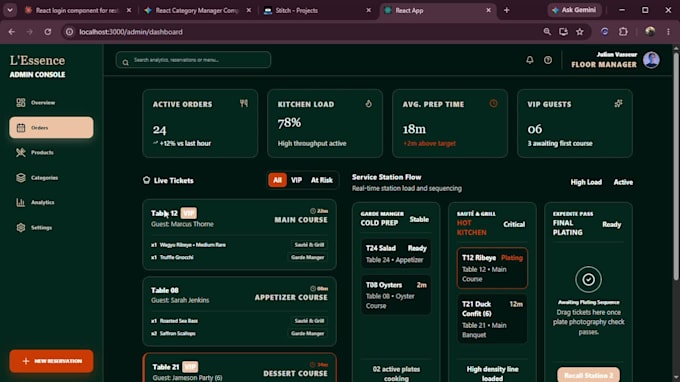
Task: Open the Products section
Action: point(51,153)
